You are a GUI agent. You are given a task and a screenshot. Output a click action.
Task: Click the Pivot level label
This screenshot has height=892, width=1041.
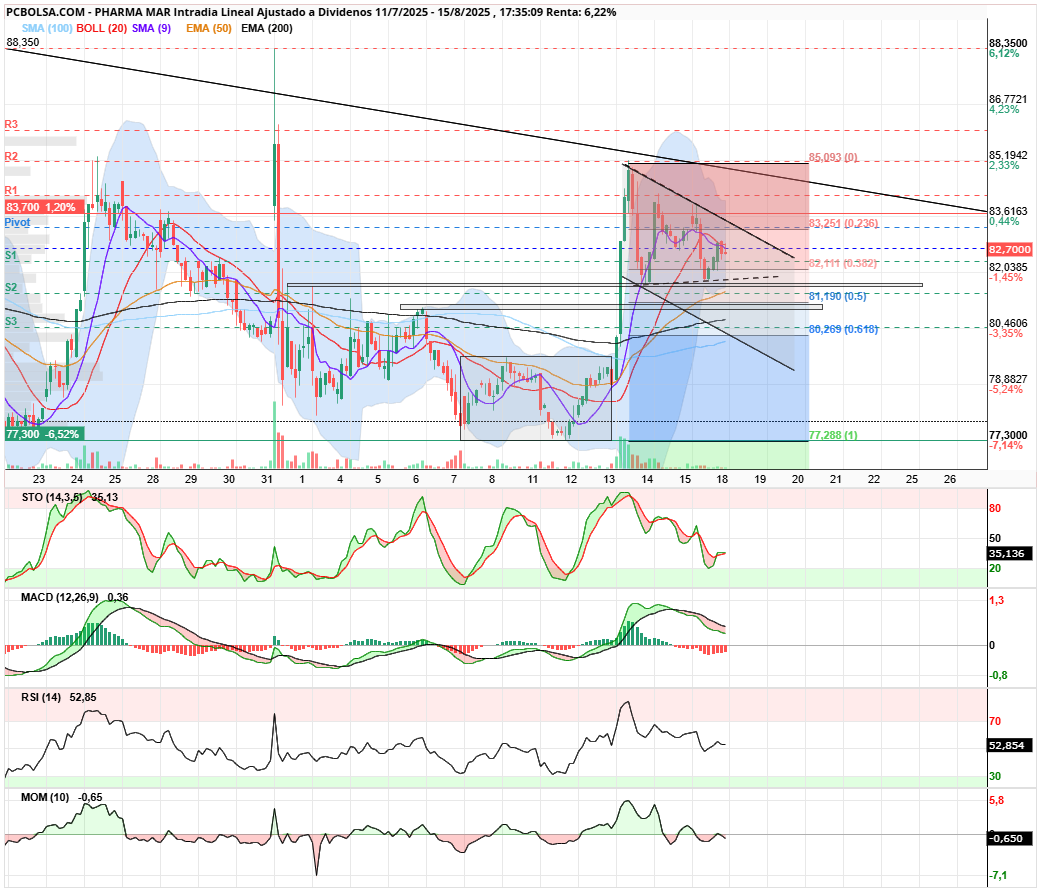17,222
